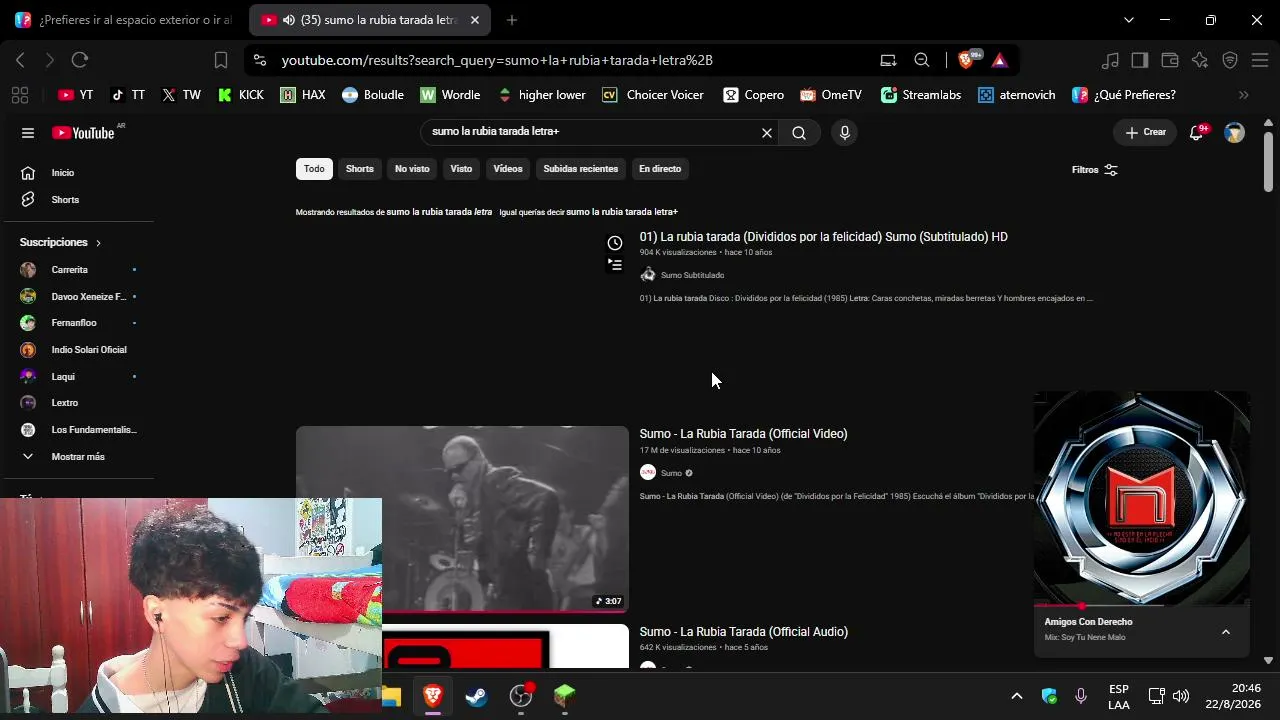Open the tab search dropdown arrow
1280x720 pixels.
click(1129, 20)
